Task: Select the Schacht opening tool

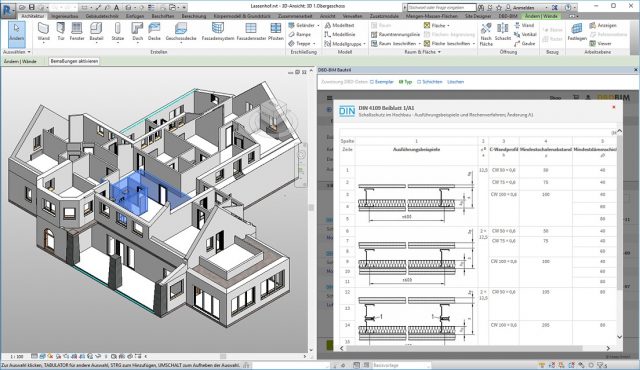Action: [x=503, y=32]
